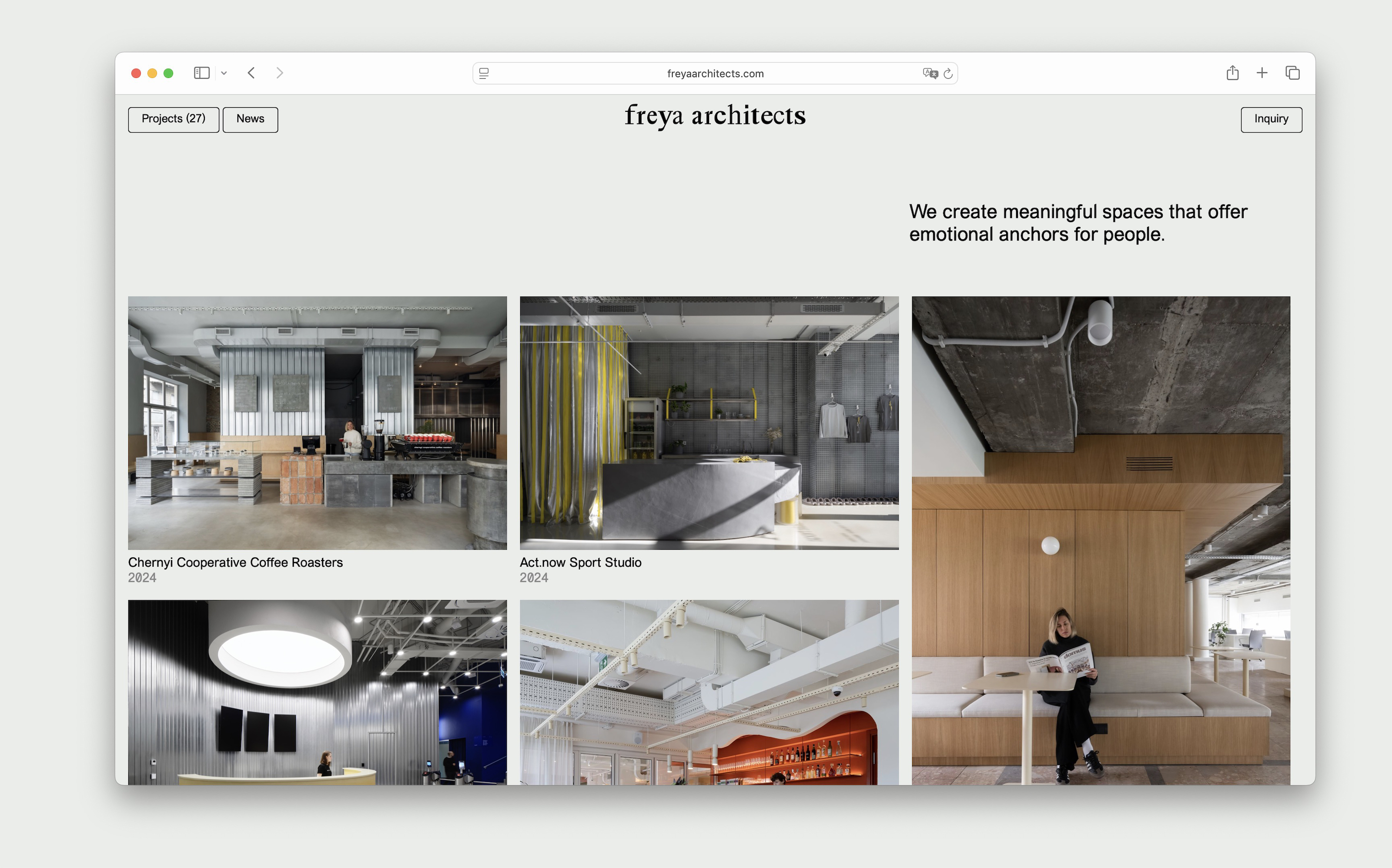Open the Projects (27) section
This screenshot has height=868, width=1392.
click(x=174, y=120)
